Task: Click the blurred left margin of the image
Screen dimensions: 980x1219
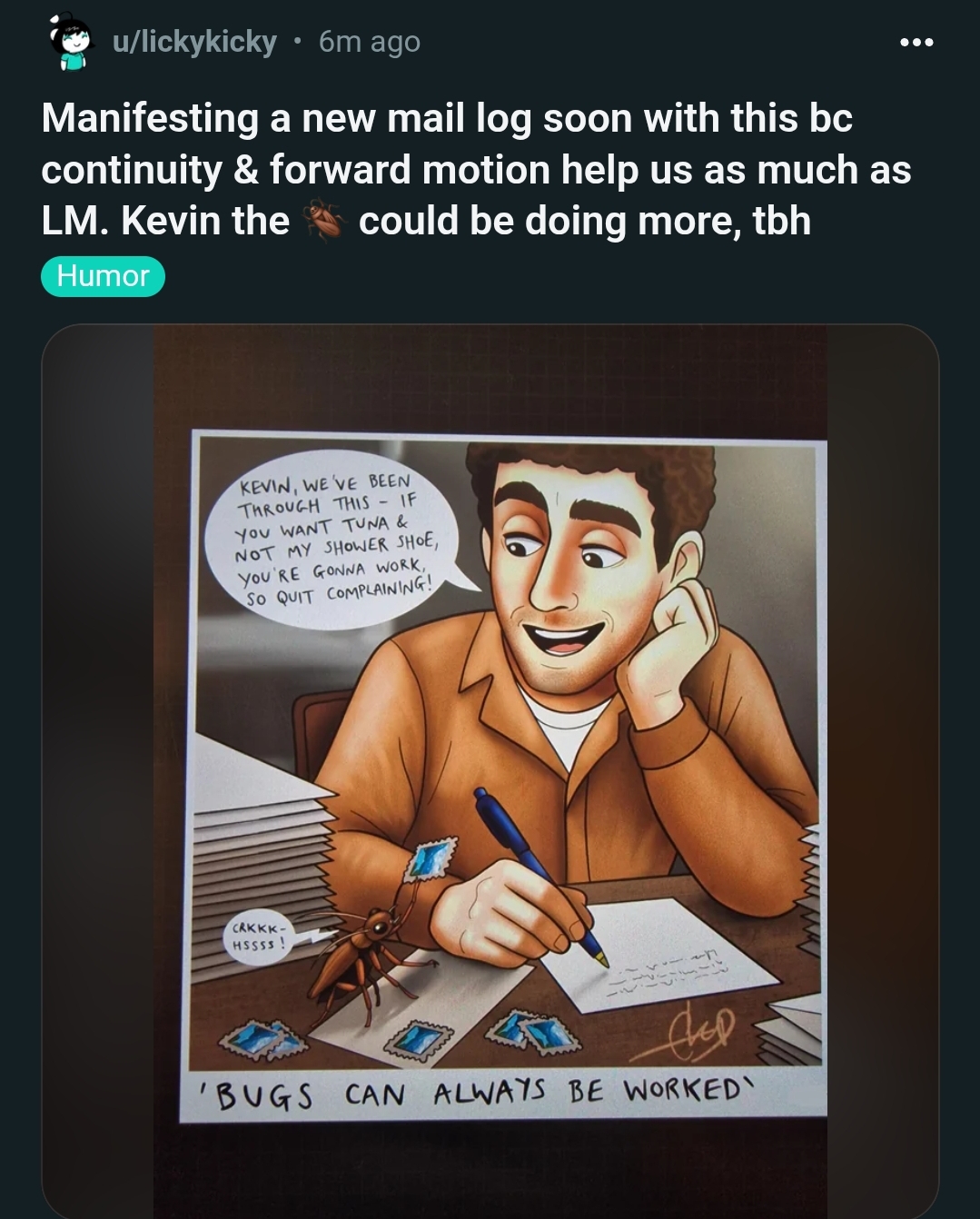Action: (x=98, y=770)
